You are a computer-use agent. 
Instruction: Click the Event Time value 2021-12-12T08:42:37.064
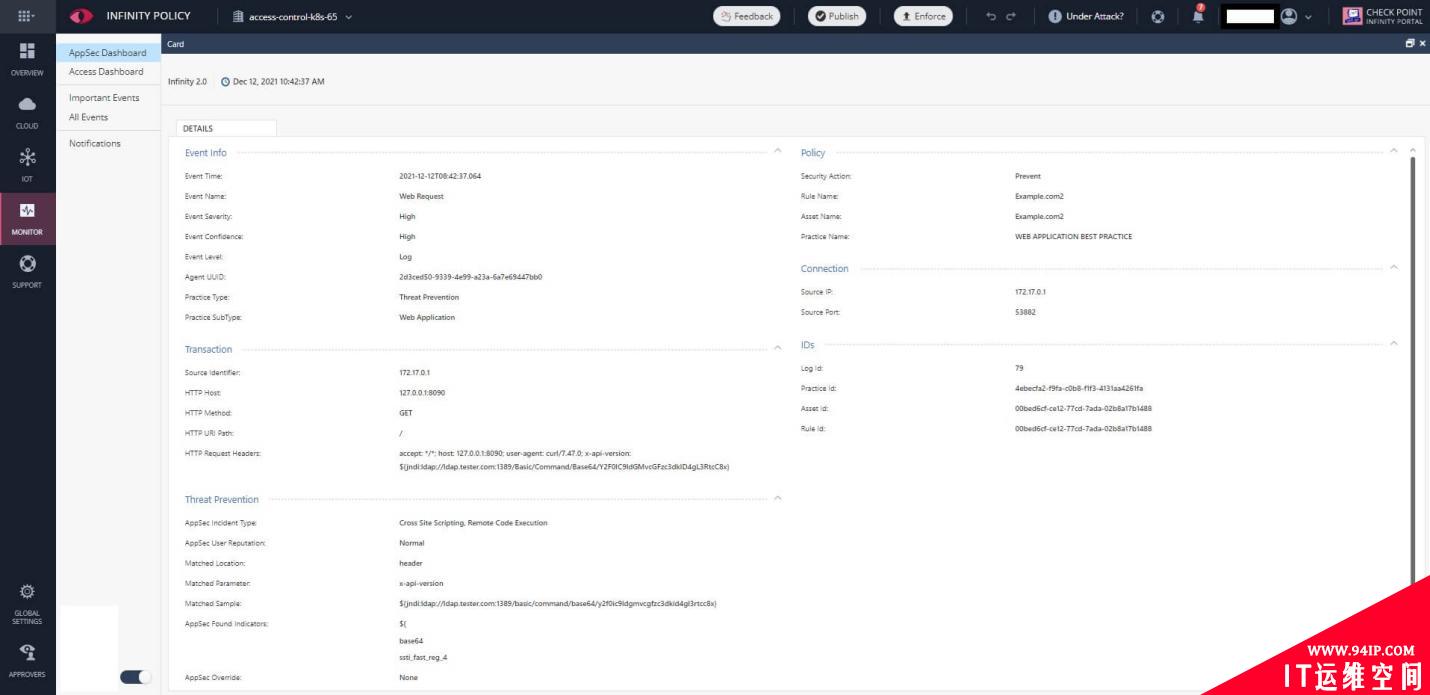440,176
